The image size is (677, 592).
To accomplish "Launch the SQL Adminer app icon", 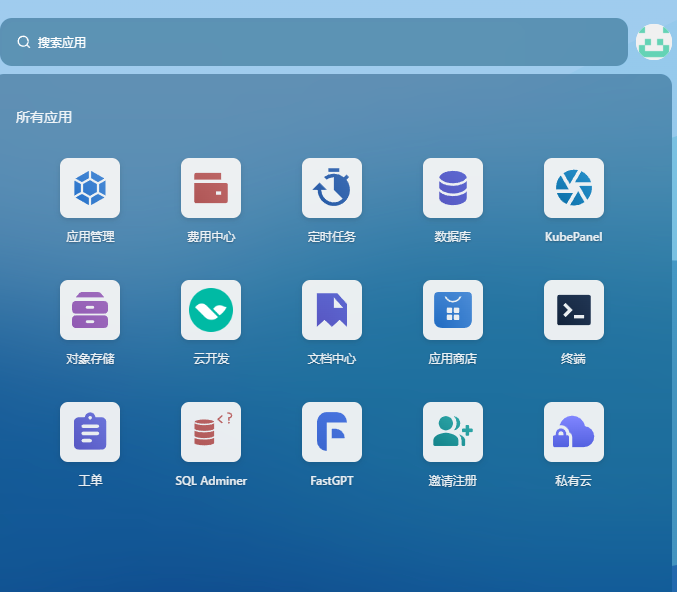I will pos(211,432).
